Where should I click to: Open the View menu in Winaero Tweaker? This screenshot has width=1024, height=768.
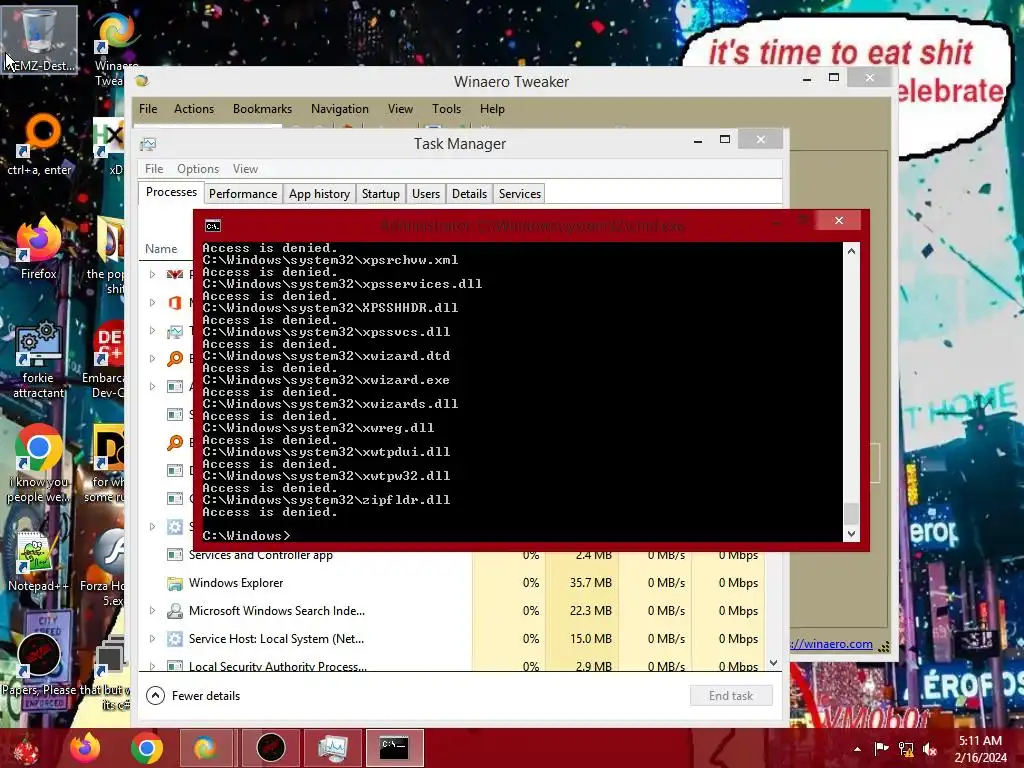400,109
